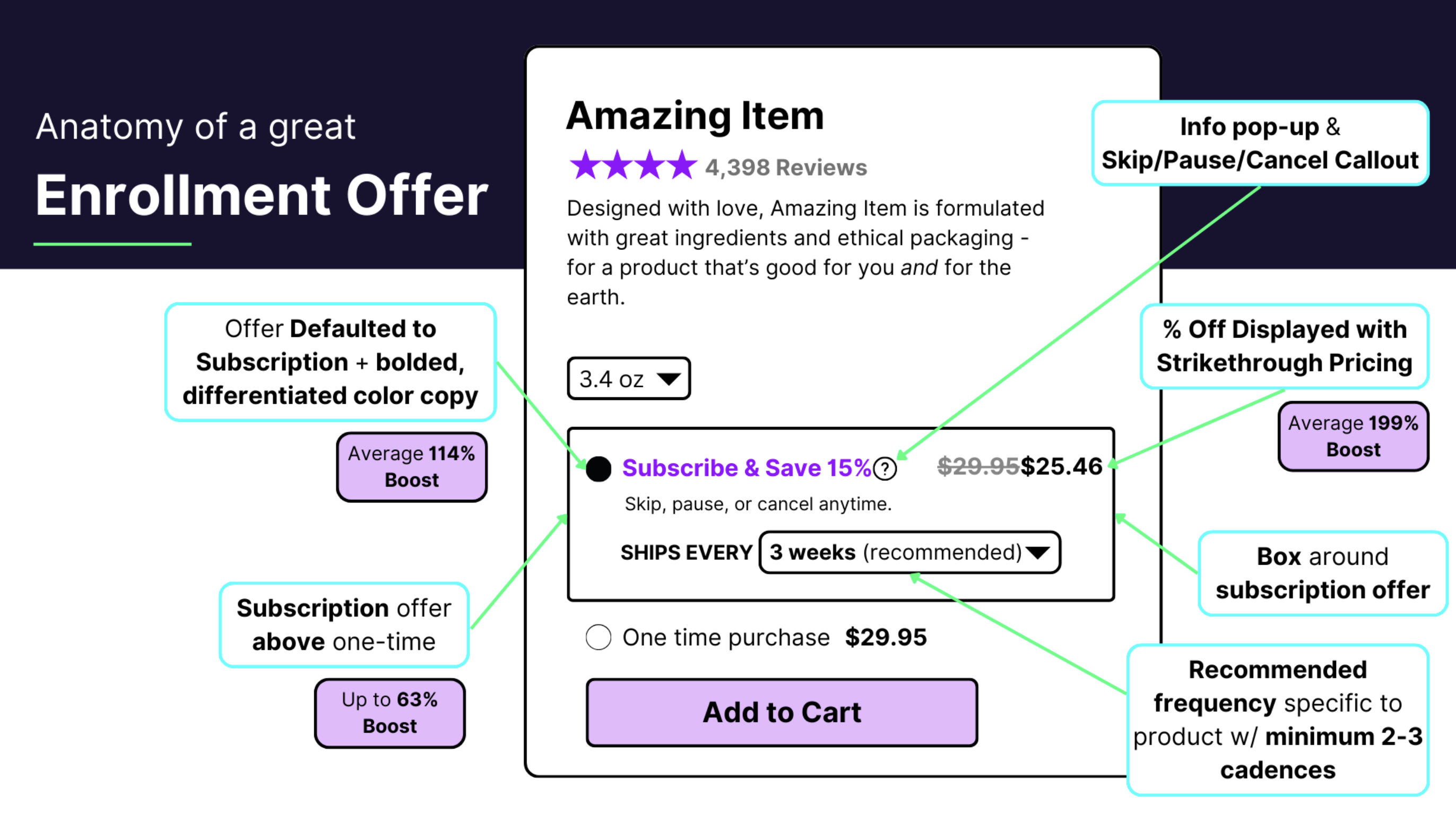
Task: Click the purple star rating
Action: [633, 166]
